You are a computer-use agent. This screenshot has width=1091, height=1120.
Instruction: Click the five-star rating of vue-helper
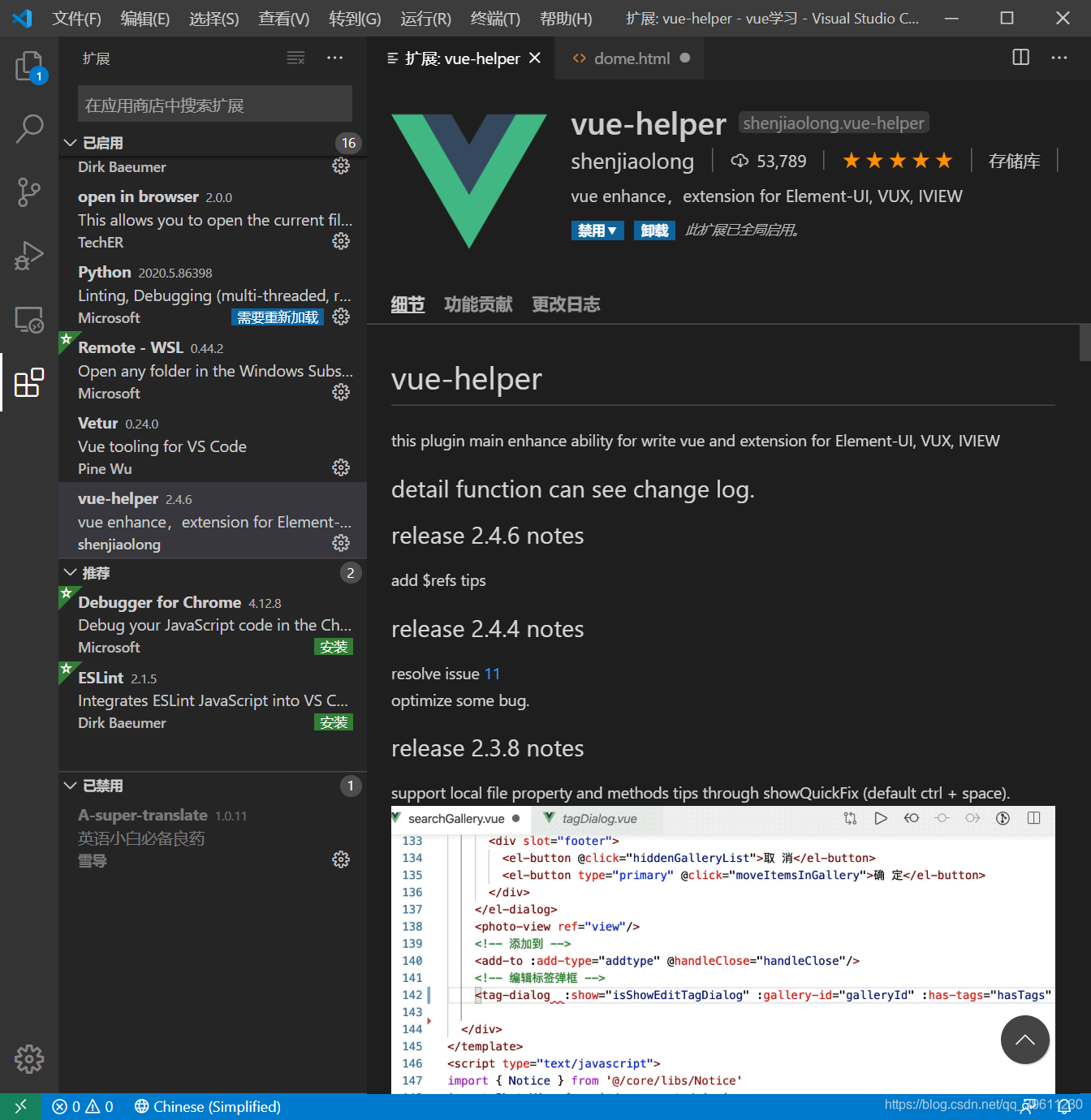pyautogui.click(x=897, y=161)
